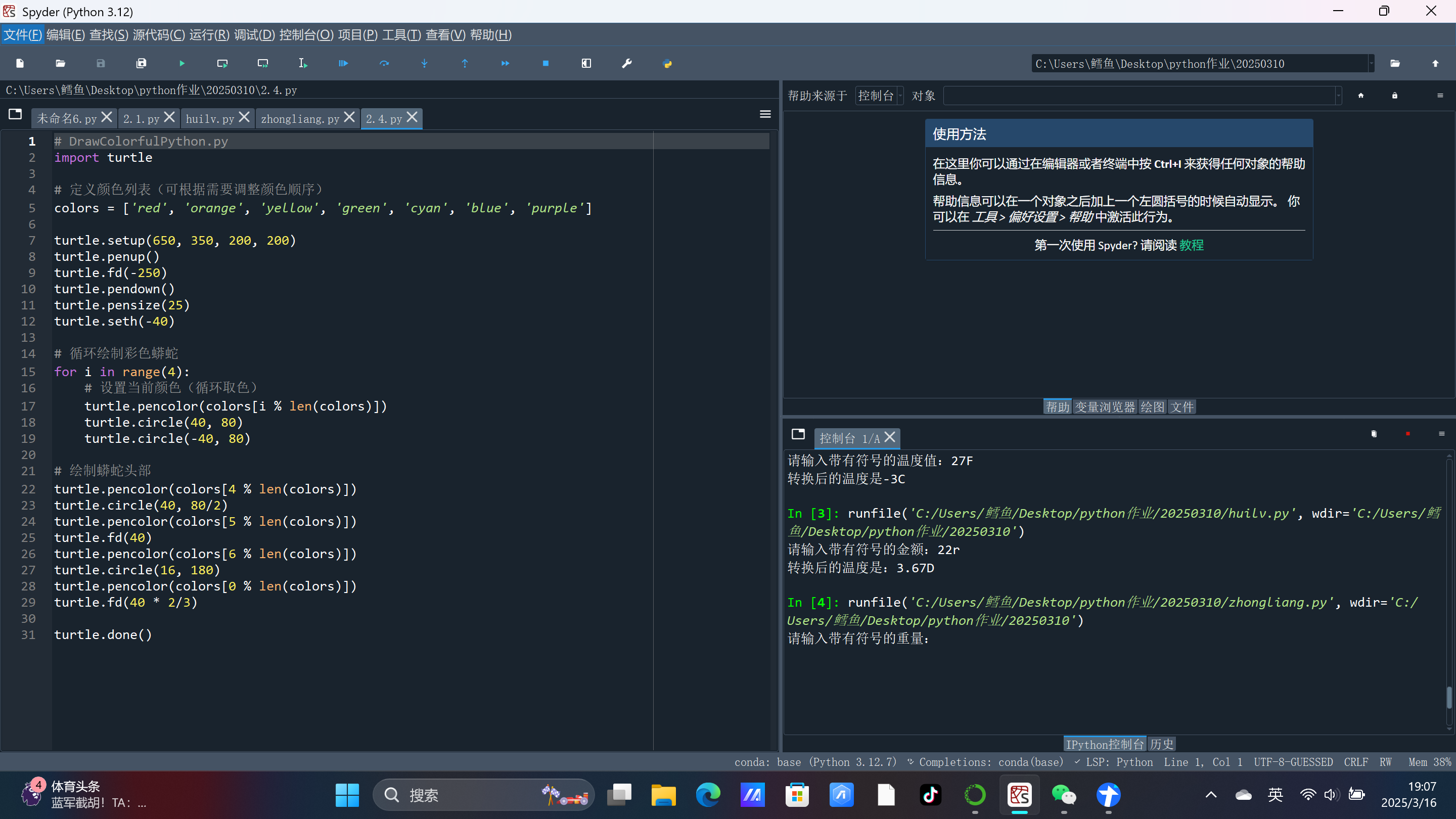The width and height of the screenshot is (1456, 819).
Task: Click the Run current cell icon
Action: coord(222,63)
